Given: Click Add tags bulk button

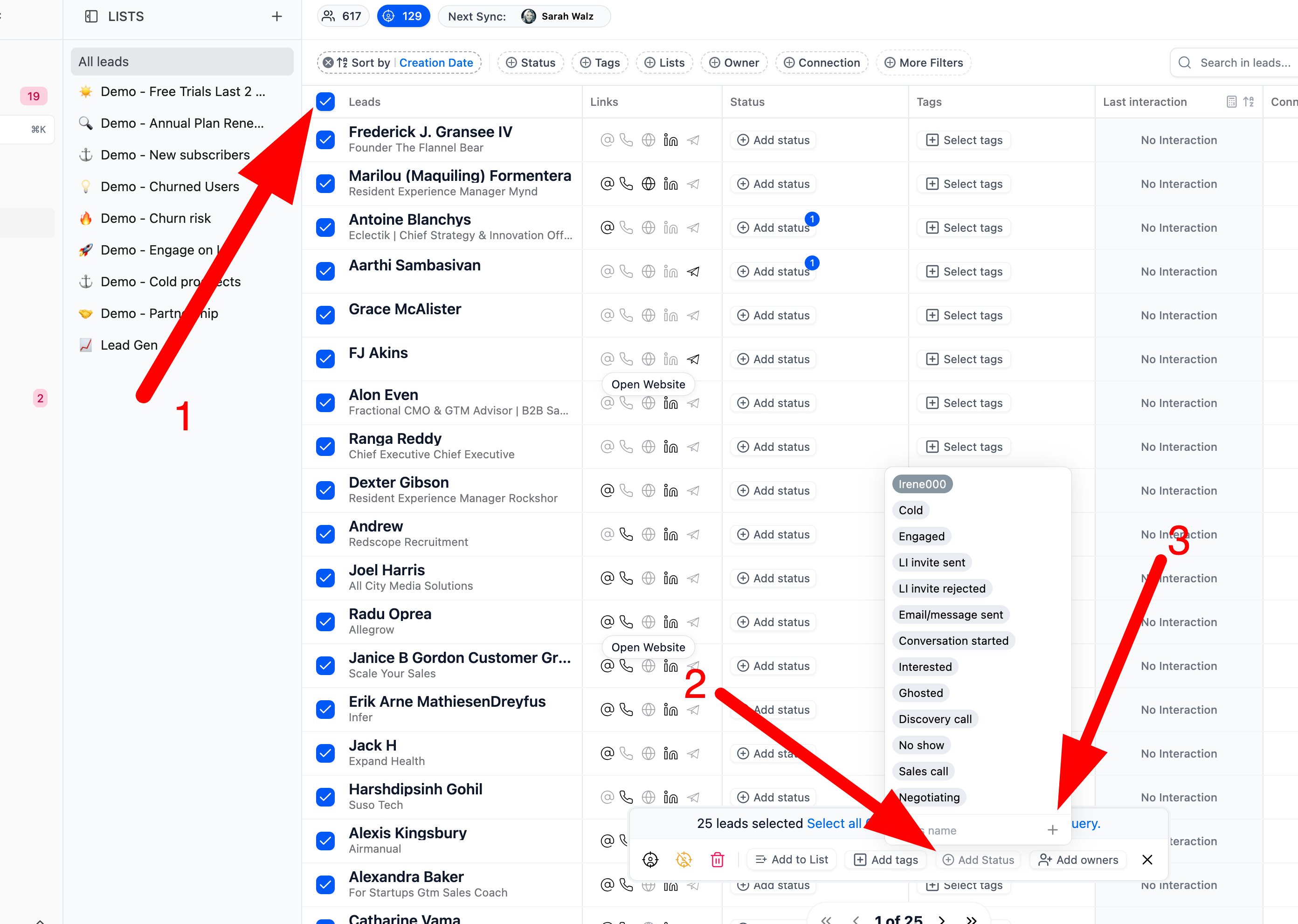Looking at the screenshot, I should click(887, 860).
